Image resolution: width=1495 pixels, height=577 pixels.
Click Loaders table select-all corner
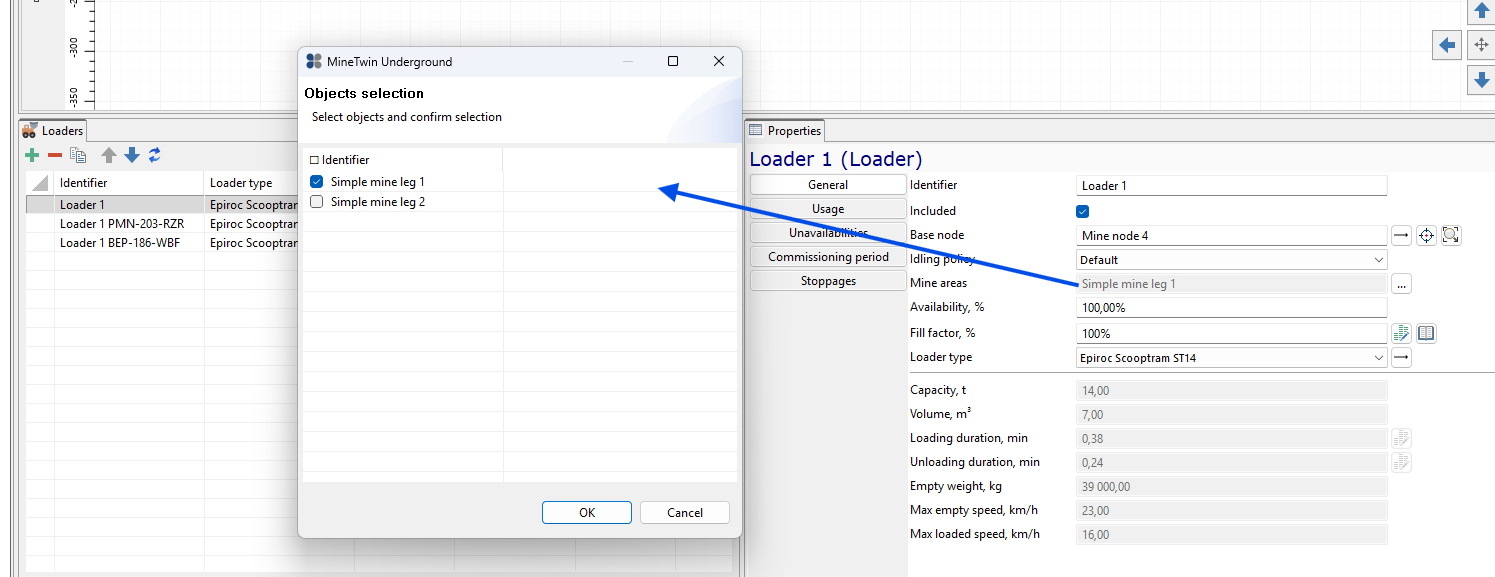[40, 183]
